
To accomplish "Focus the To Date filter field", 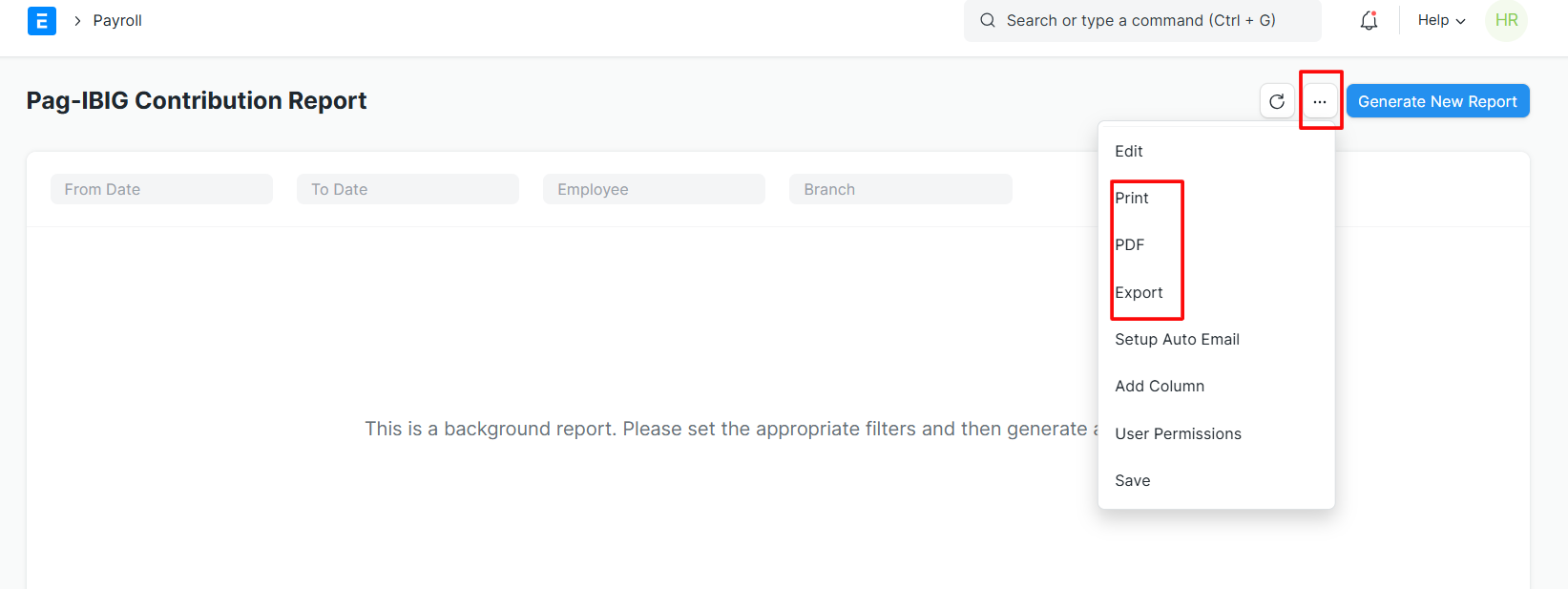I will 408,189.
